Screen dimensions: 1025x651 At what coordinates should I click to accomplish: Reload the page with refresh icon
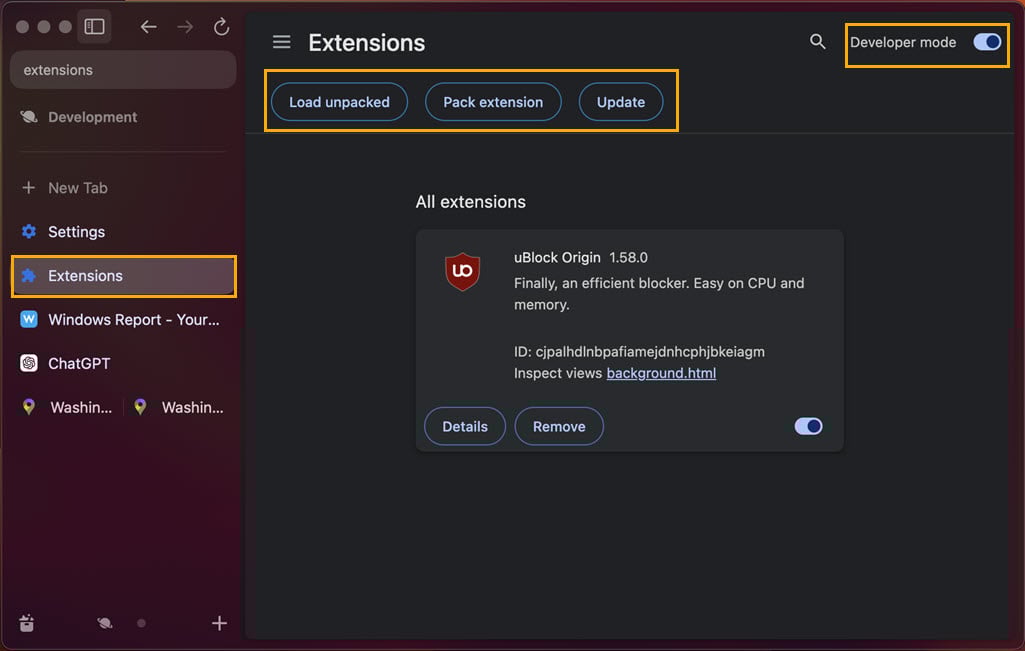point(222,27)
